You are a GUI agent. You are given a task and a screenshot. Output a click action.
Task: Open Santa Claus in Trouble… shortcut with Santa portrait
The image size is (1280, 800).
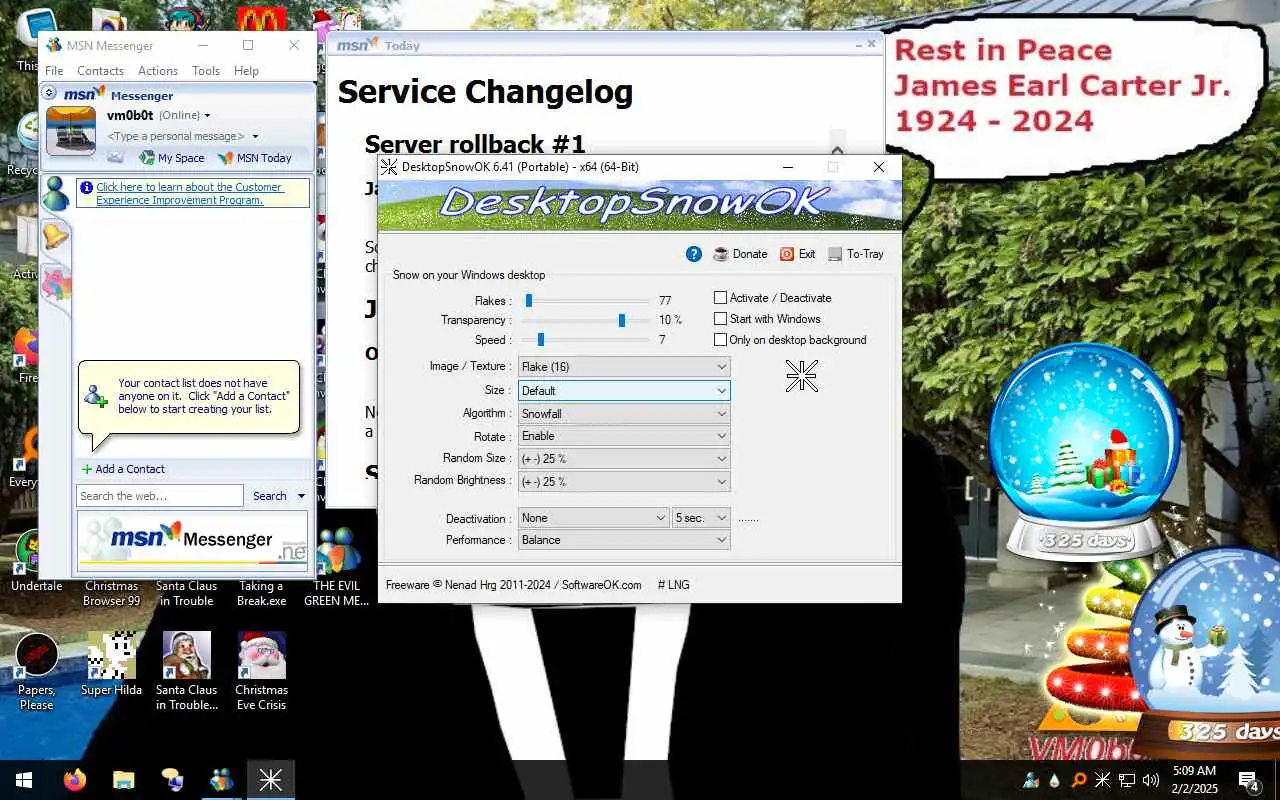tap(187, 670)
